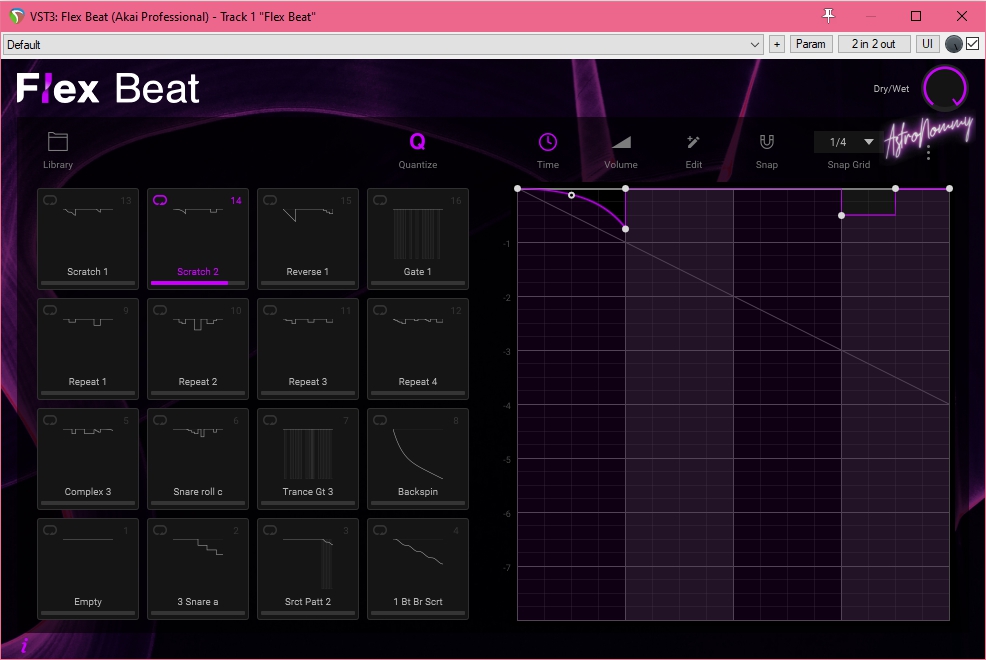The image size is (986, 660).
Task: Click the Dry/Wet knob
Action: (945, 89)
